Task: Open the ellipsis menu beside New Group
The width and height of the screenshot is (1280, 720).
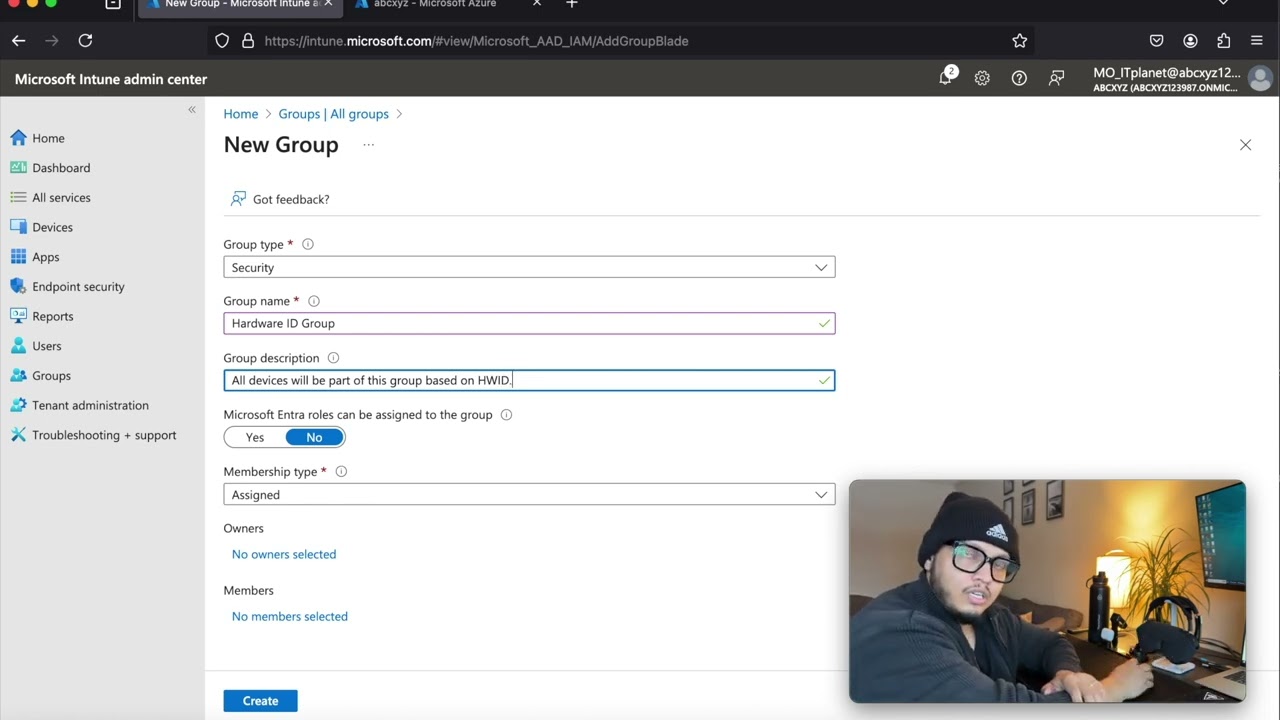Action: pyautogui.click(x=369, y=145)
